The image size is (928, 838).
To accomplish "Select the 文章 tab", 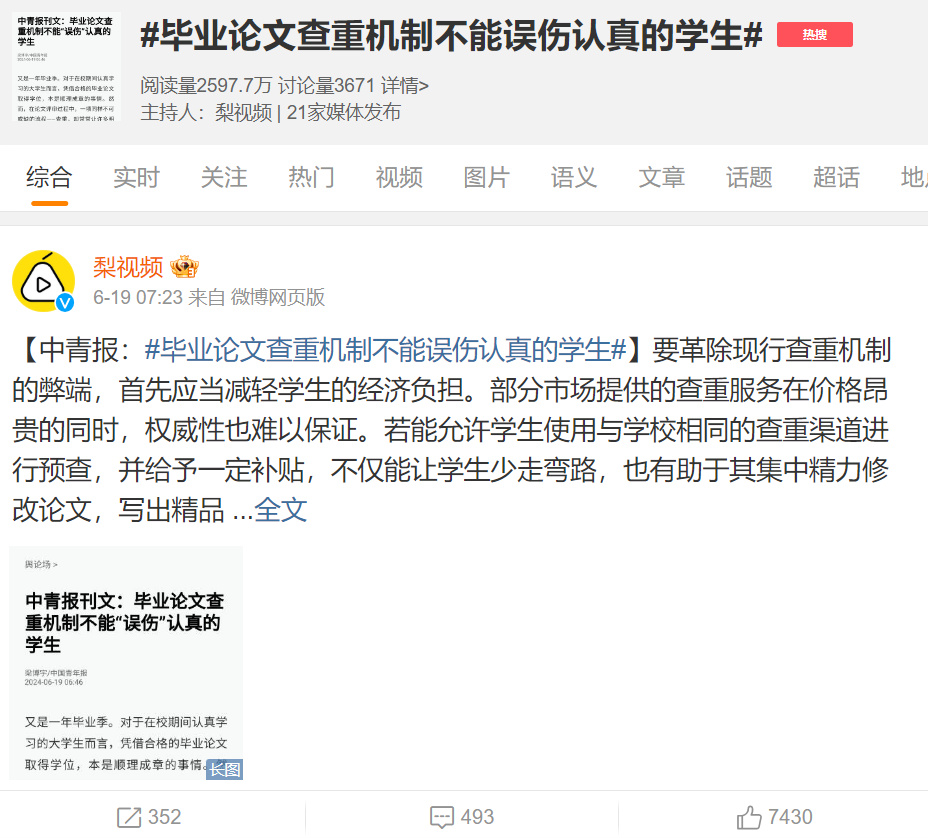I will [662, 178].
